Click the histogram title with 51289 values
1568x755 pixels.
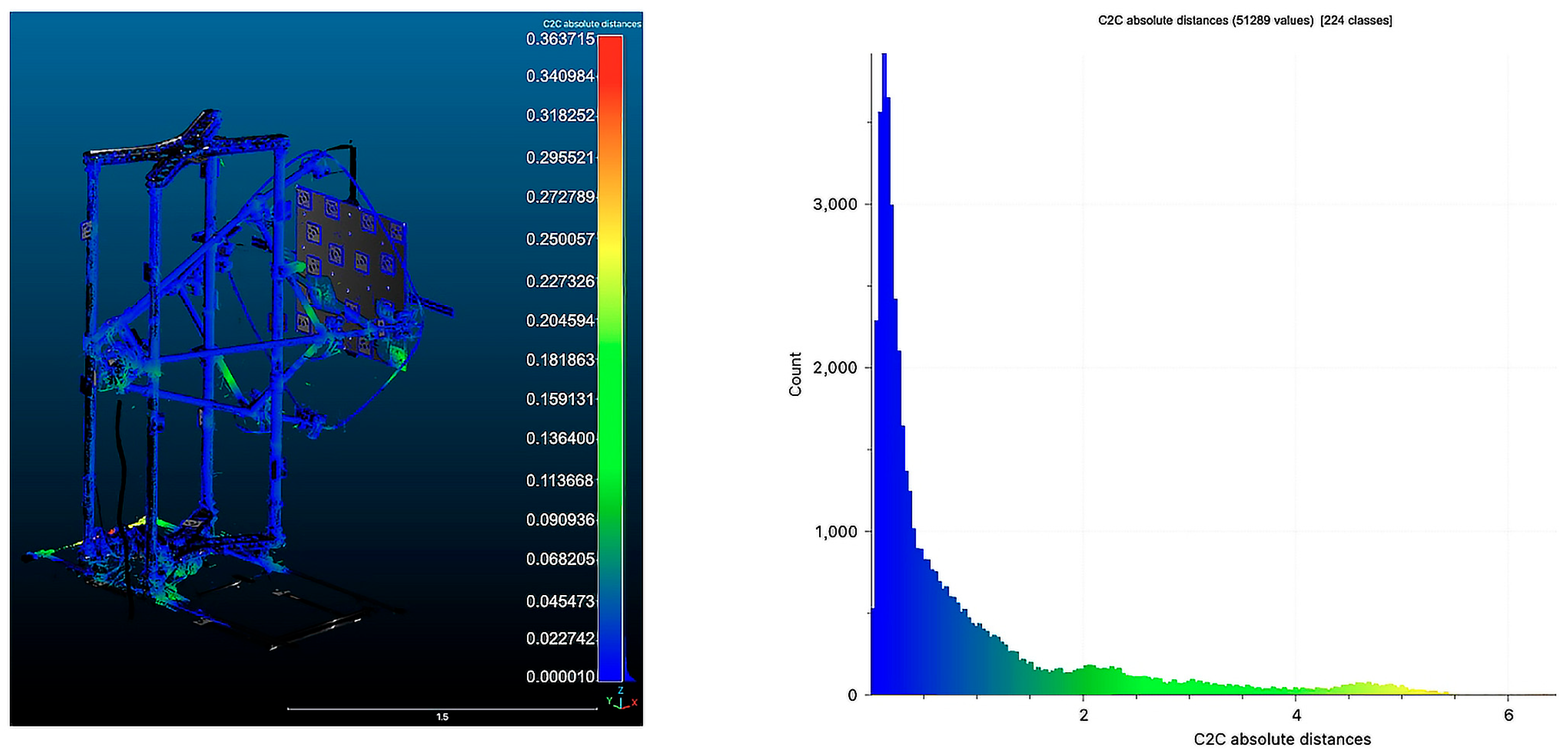(1205, 20)
